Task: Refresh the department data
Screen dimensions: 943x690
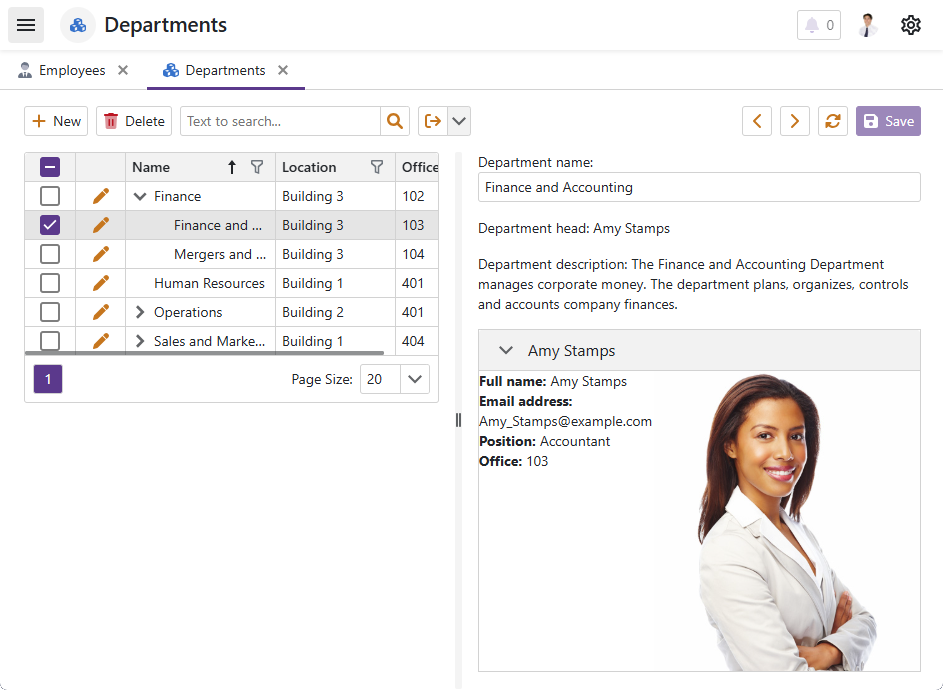Action: point(832,121)
